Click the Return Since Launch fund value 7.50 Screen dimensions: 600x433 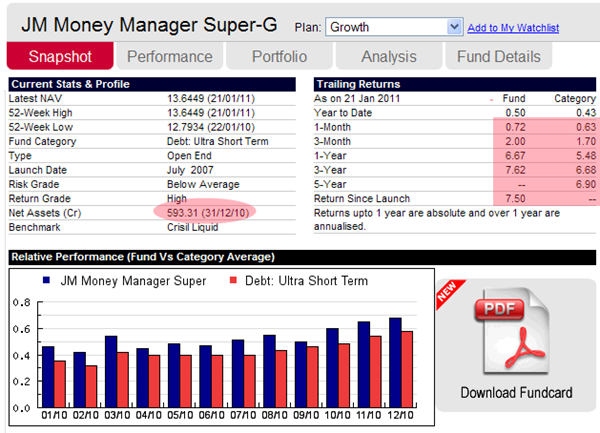pos(515,199)
